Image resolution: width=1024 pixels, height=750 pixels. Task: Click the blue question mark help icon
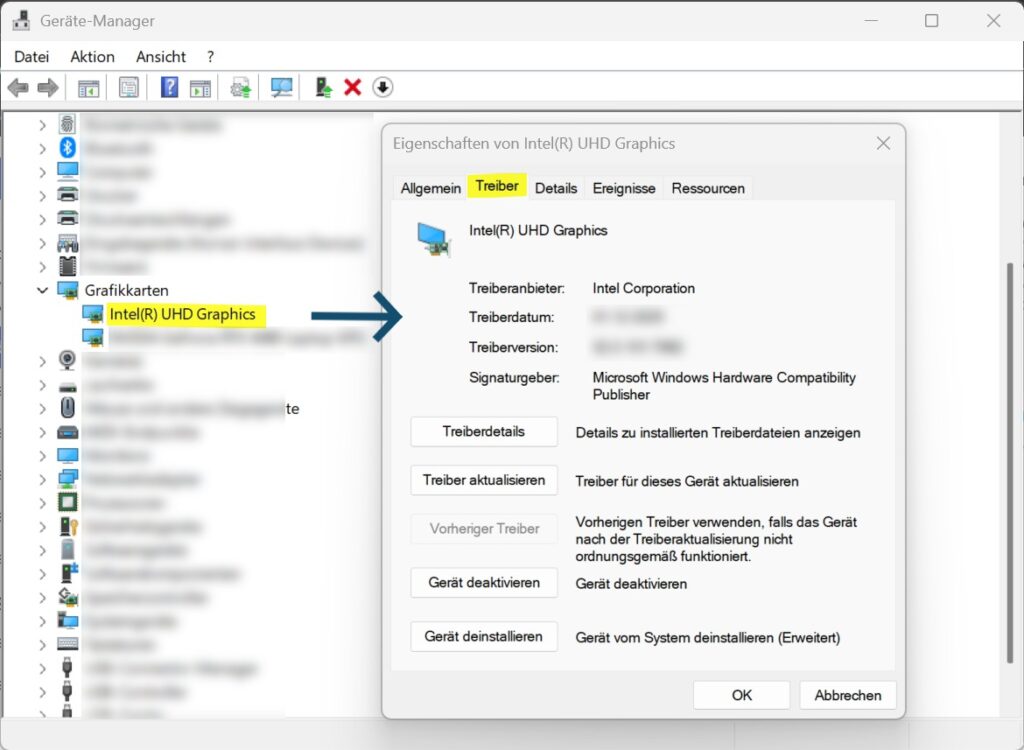pos(169,87)
